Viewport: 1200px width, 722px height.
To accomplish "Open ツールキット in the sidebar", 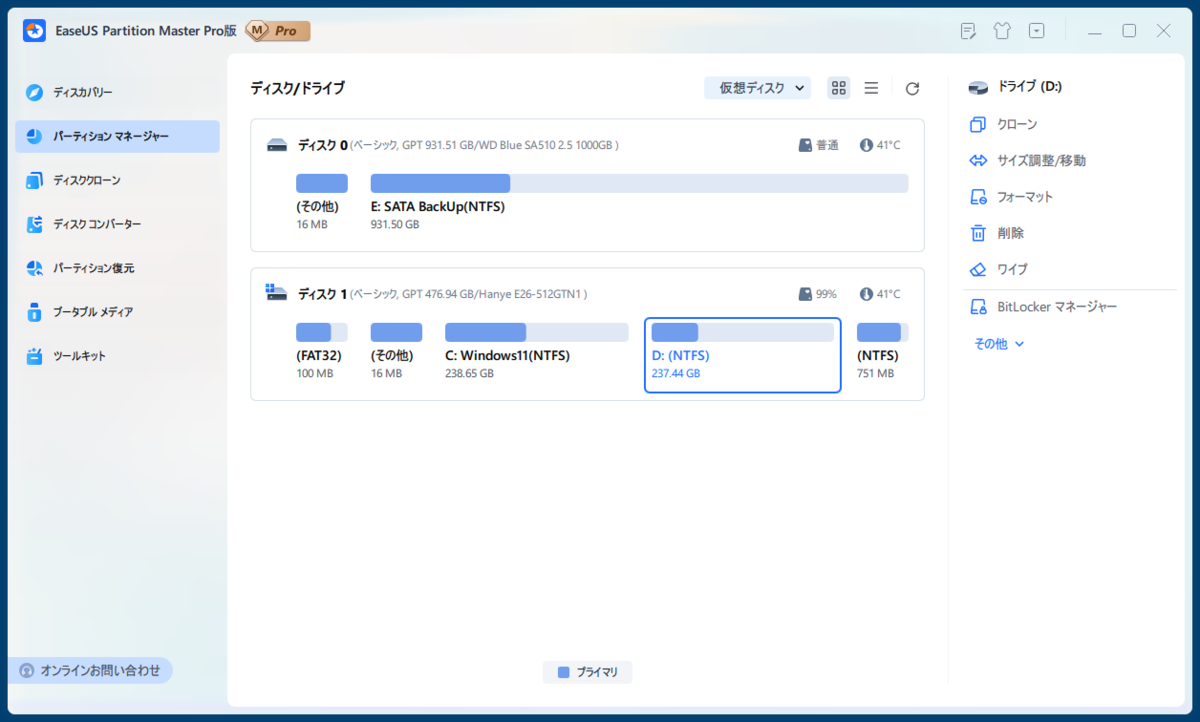I will coord(117,356).
